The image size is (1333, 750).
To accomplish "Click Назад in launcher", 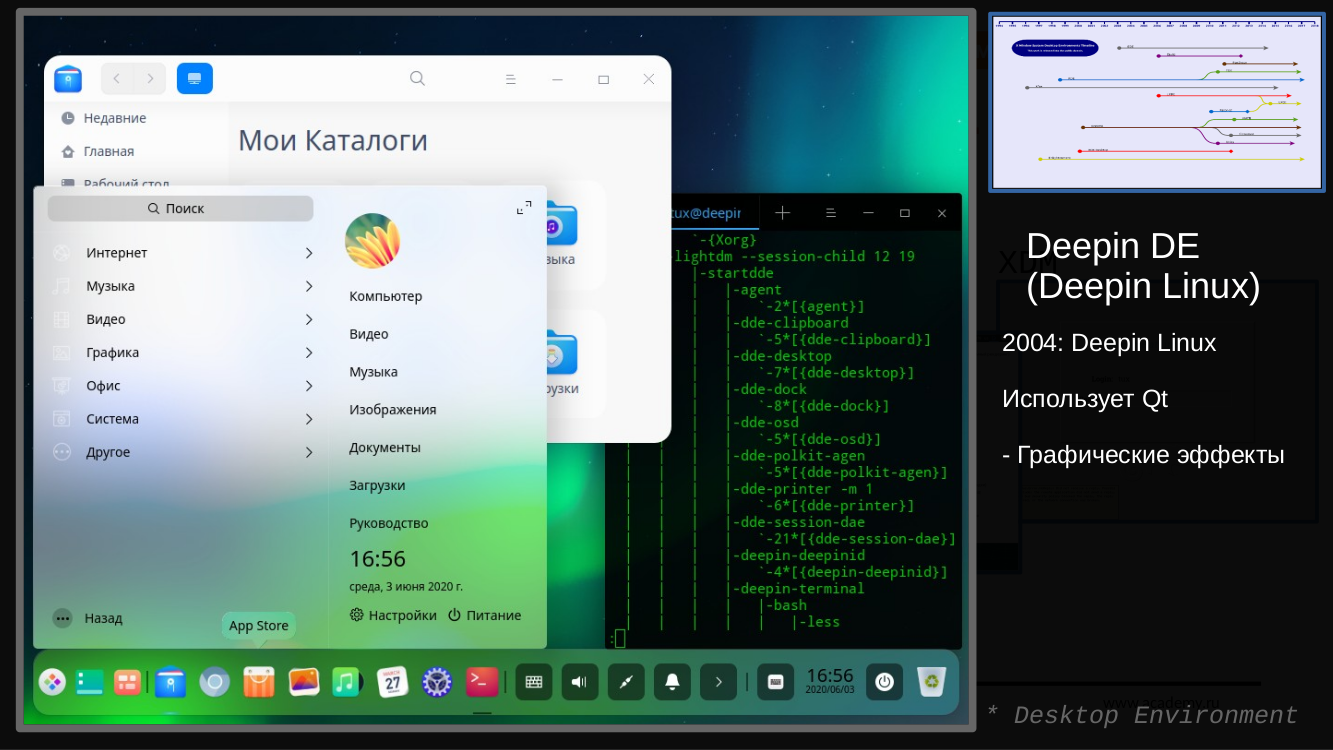I will (x=88, y=618).
